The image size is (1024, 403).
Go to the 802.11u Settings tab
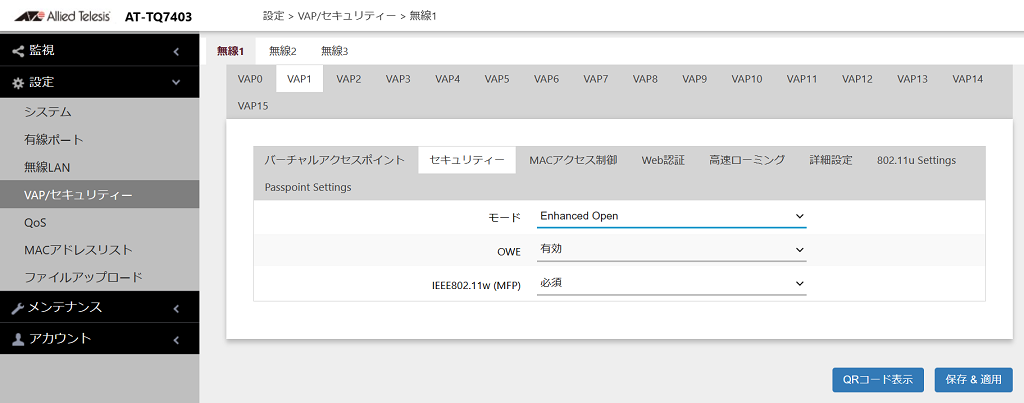coord(916,160)
